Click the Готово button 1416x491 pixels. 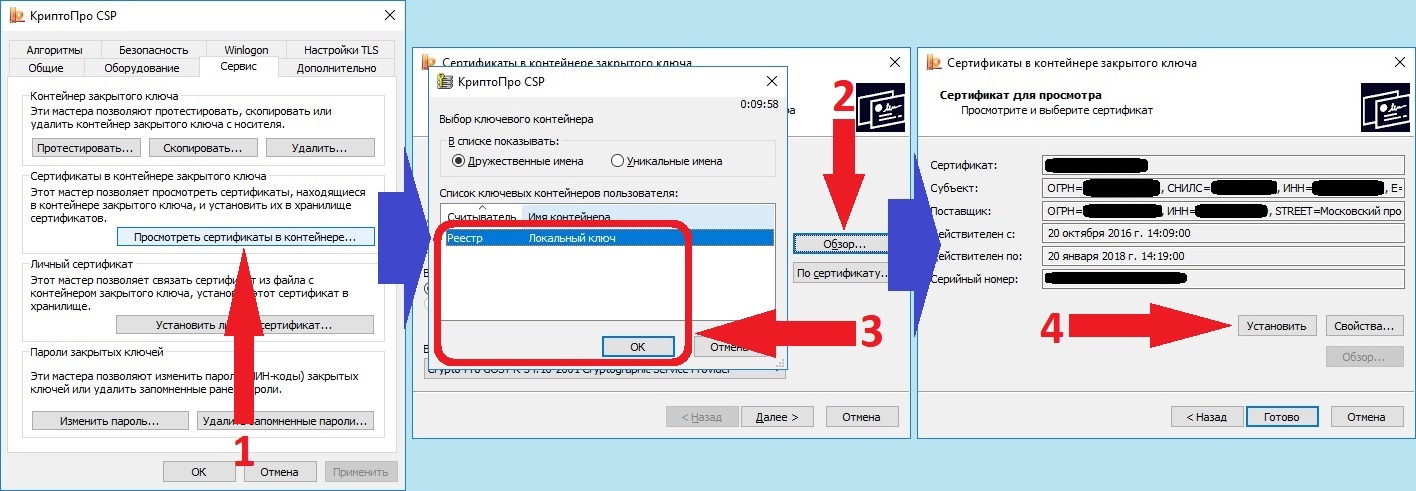tap(1281, 417)
